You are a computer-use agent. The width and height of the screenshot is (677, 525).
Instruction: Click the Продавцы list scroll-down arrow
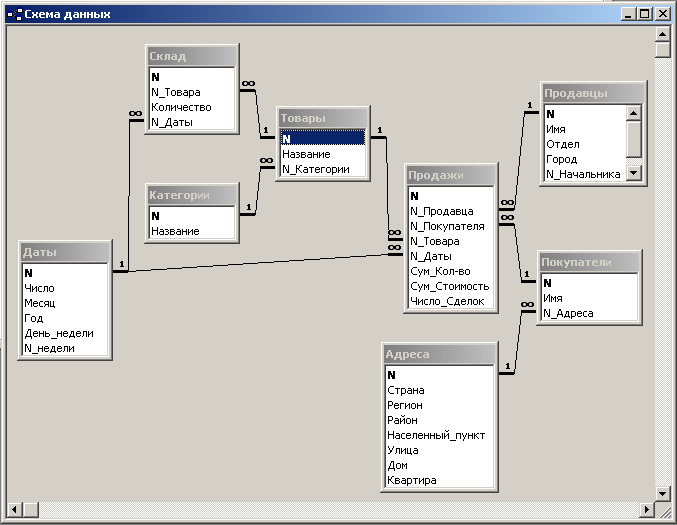coord(633,173)
